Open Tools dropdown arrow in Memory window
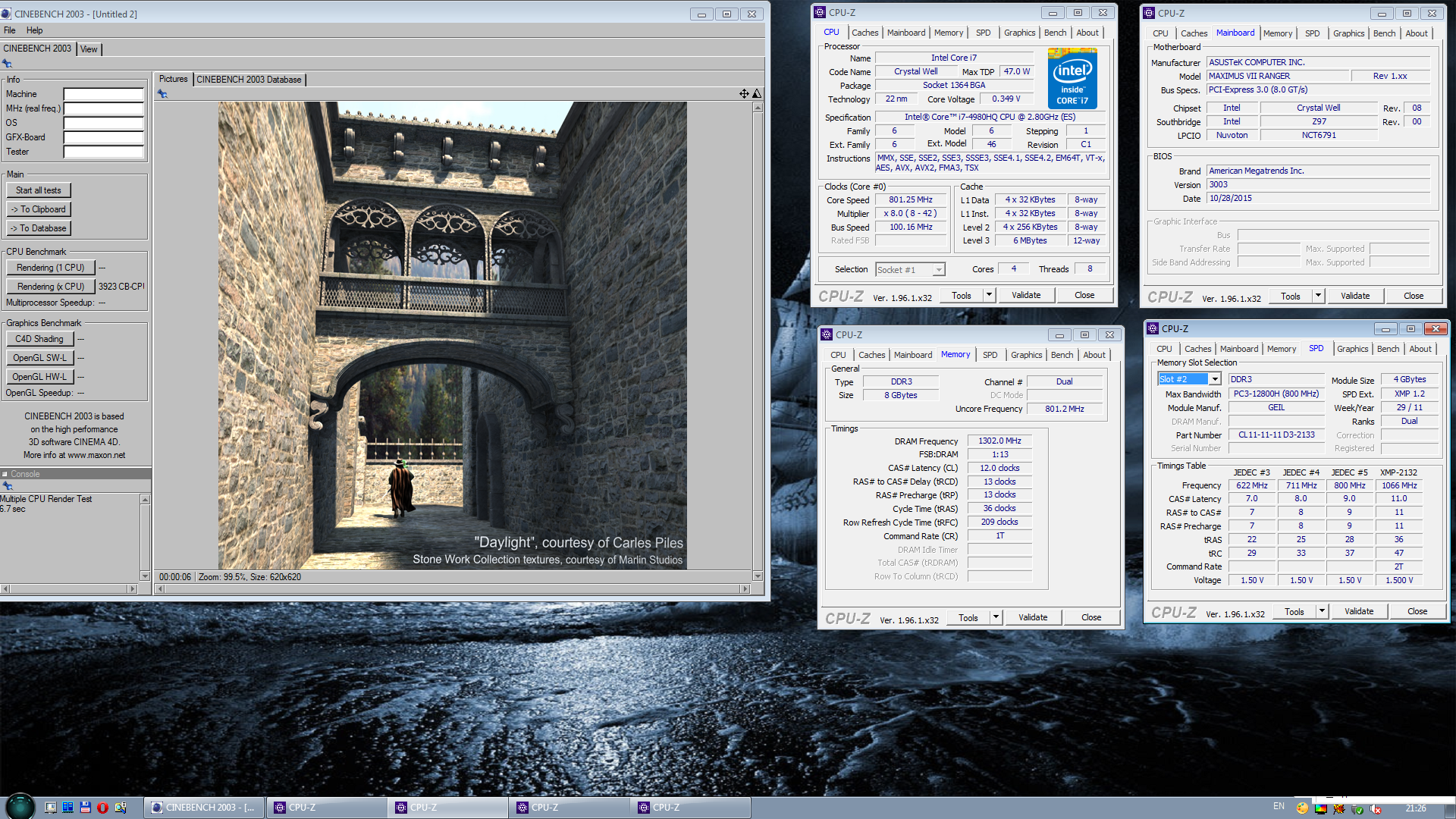 point(996,617)
